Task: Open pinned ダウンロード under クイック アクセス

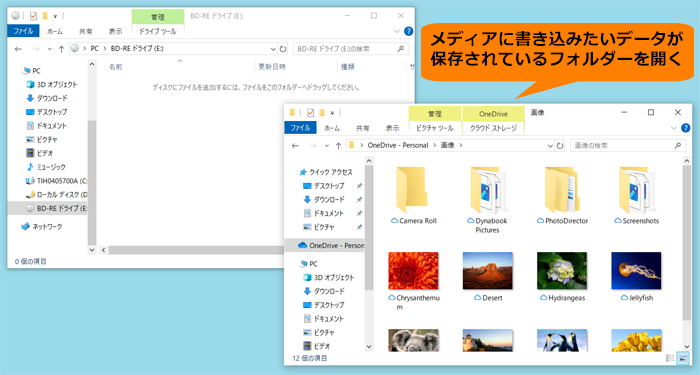Action: (324, 200)
